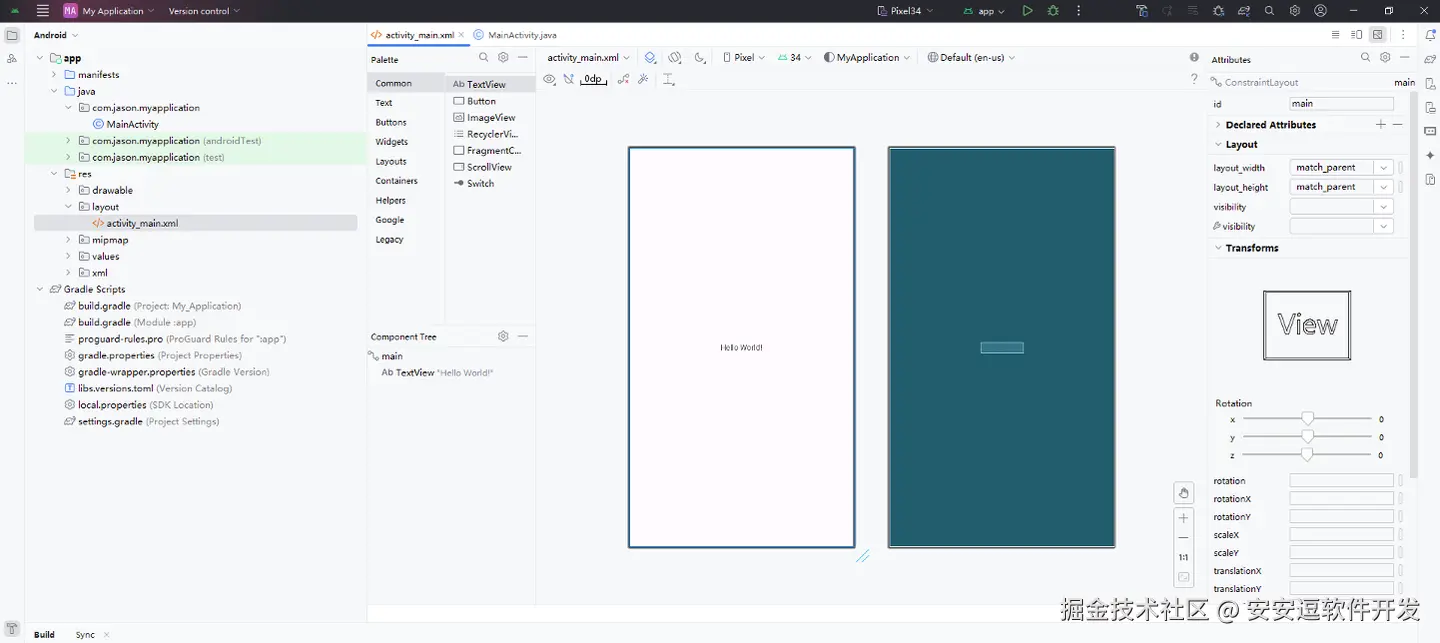
Task: Open the Build tab at bottom
Action: pos(44,635)
